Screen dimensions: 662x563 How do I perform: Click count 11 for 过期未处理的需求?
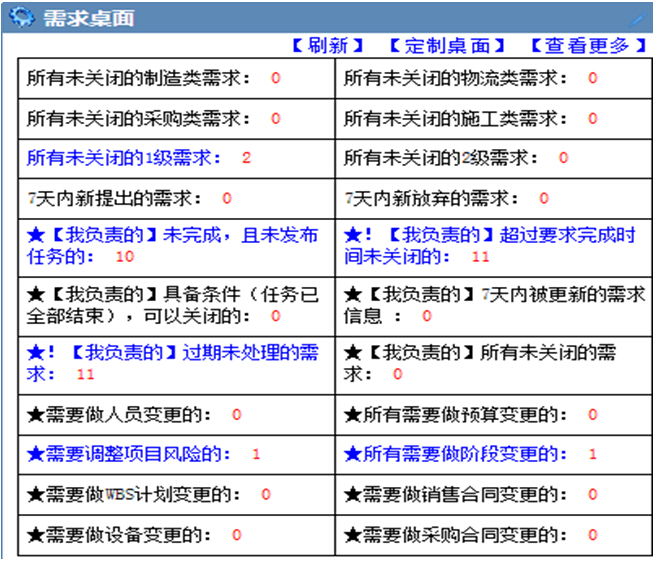point(85,374)
